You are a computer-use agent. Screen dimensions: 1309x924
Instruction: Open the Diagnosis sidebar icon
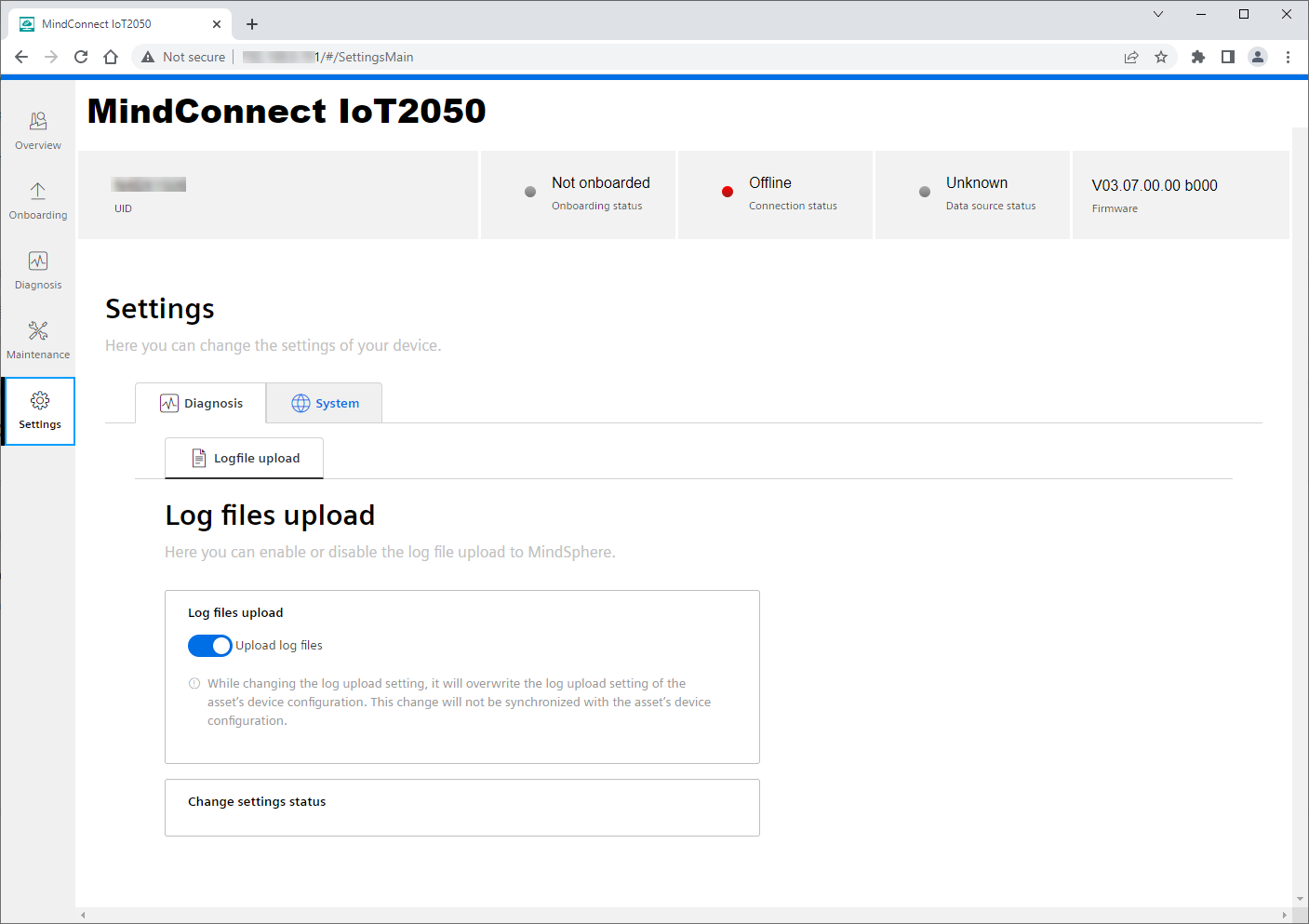pos(38,261)
